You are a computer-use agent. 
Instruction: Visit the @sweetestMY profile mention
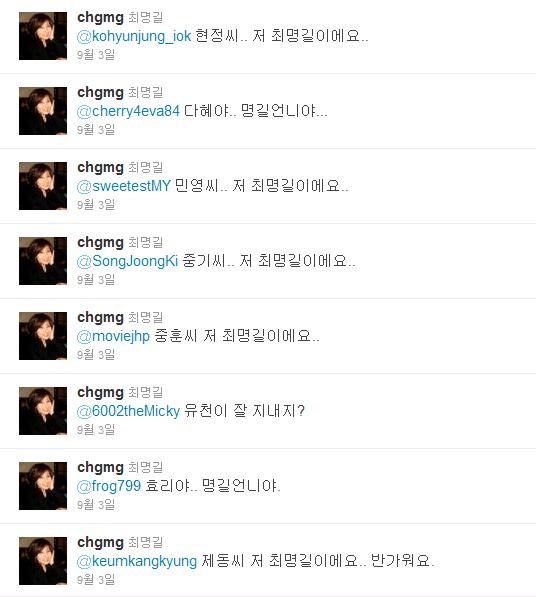(124, 186)
